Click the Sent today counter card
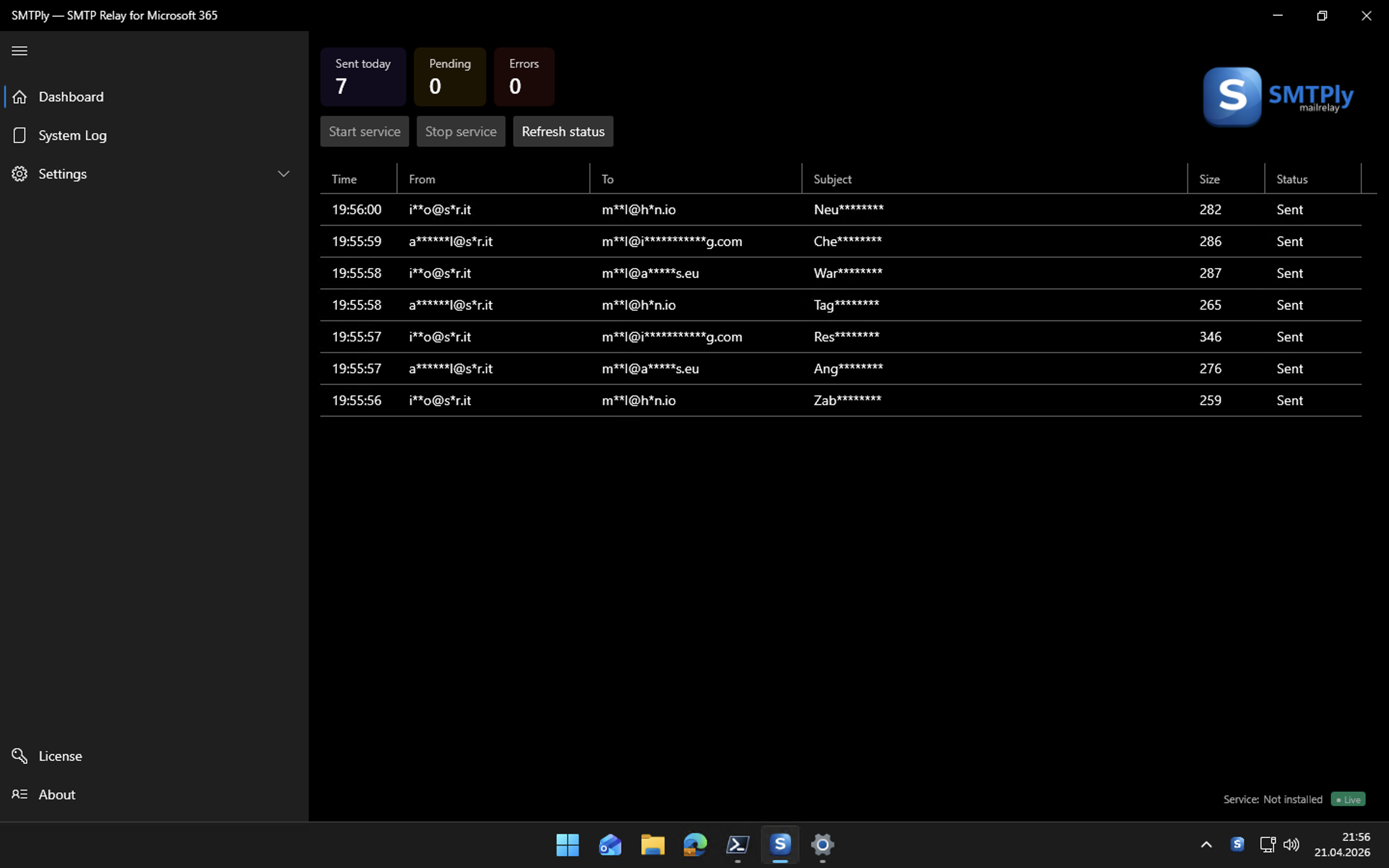 (363, 76)
